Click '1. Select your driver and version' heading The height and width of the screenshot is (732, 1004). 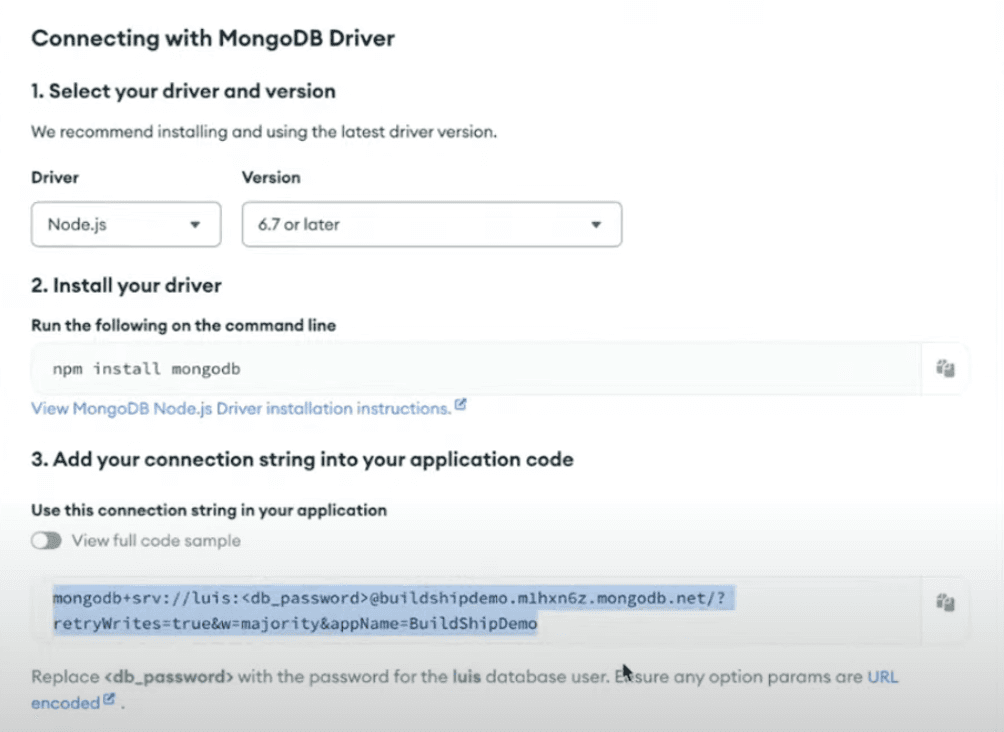coord(183,91)
